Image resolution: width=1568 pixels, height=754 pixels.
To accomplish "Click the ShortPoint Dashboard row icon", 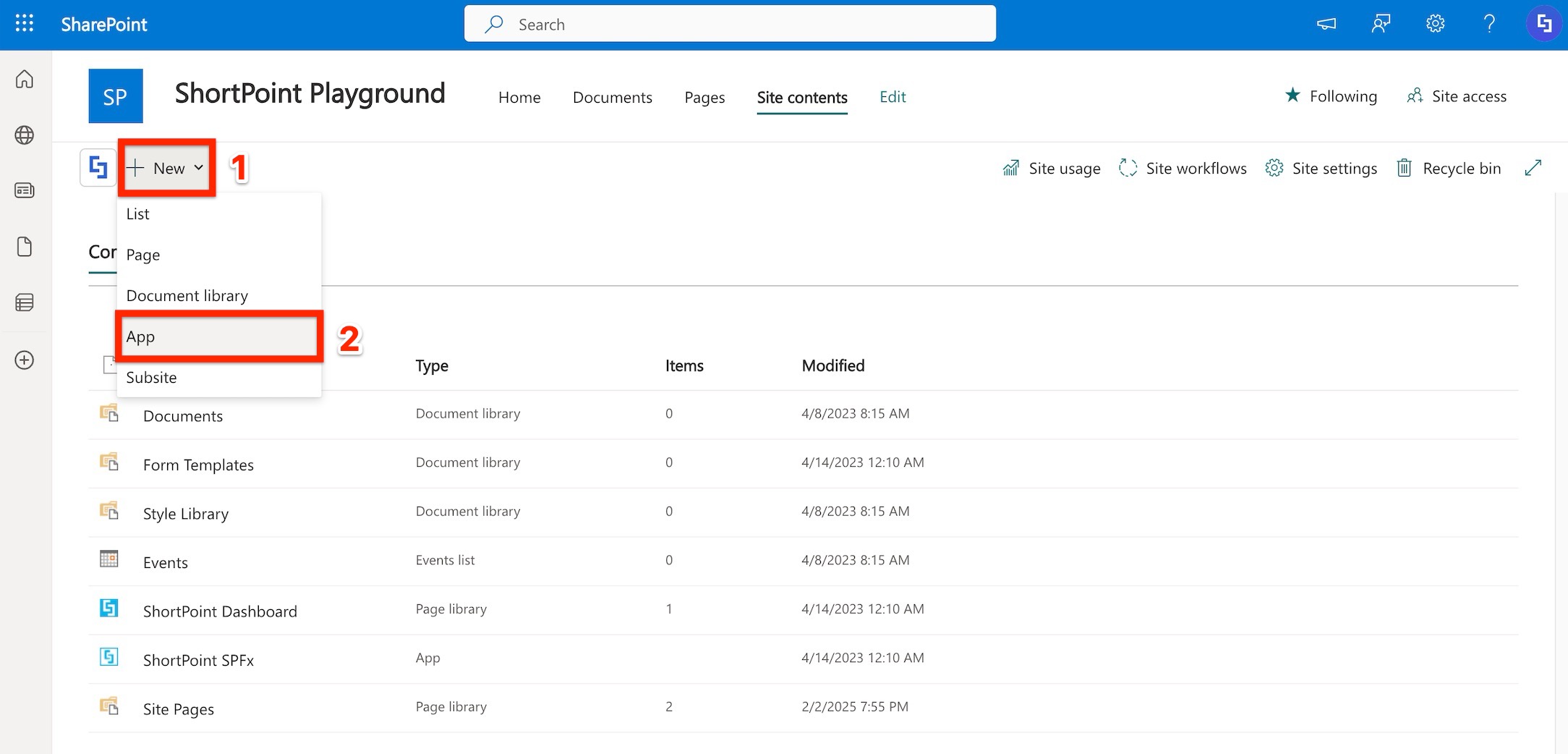I will pyautogui.click(x=109, y=608).
